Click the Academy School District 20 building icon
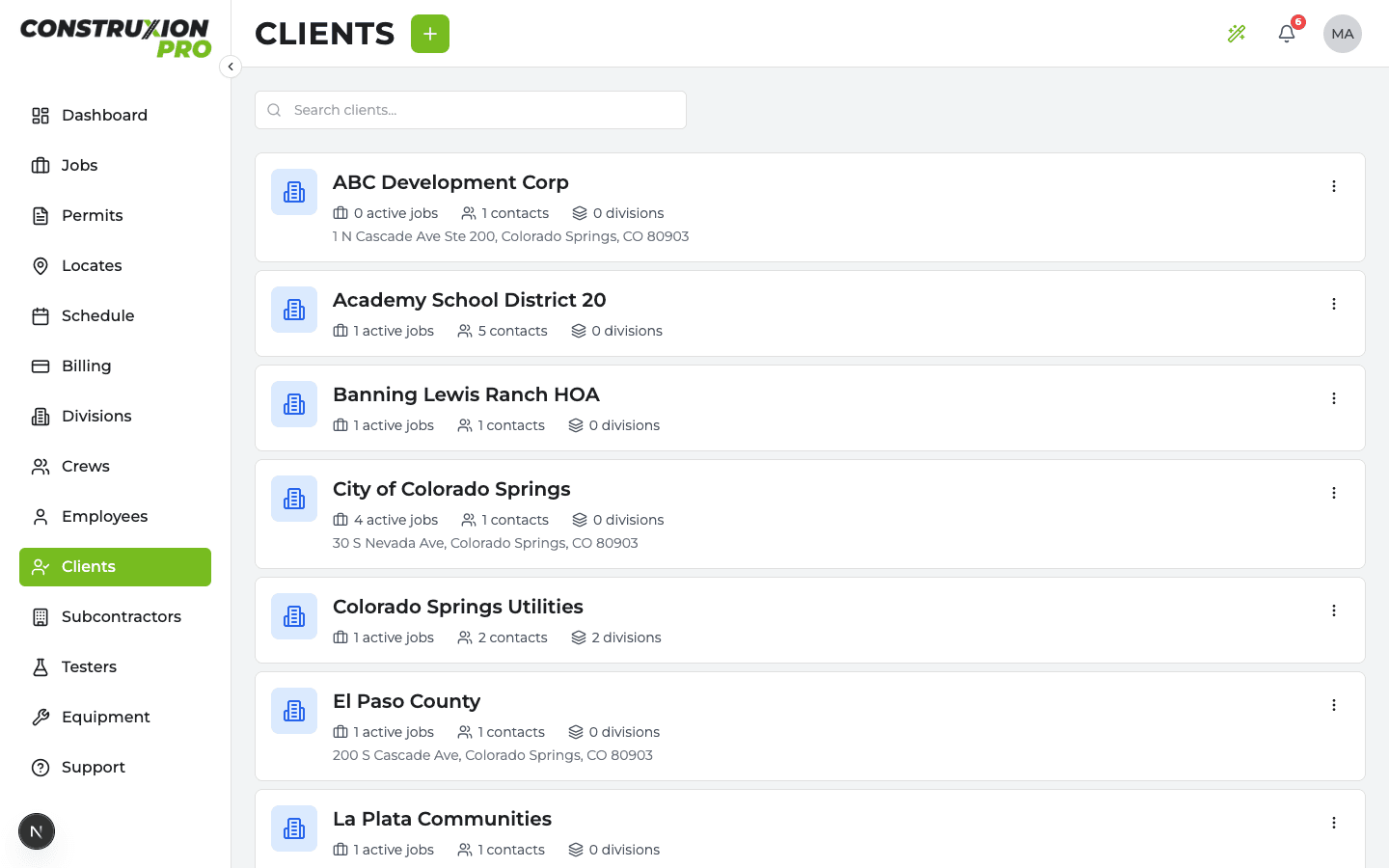 tap(294, 310)
